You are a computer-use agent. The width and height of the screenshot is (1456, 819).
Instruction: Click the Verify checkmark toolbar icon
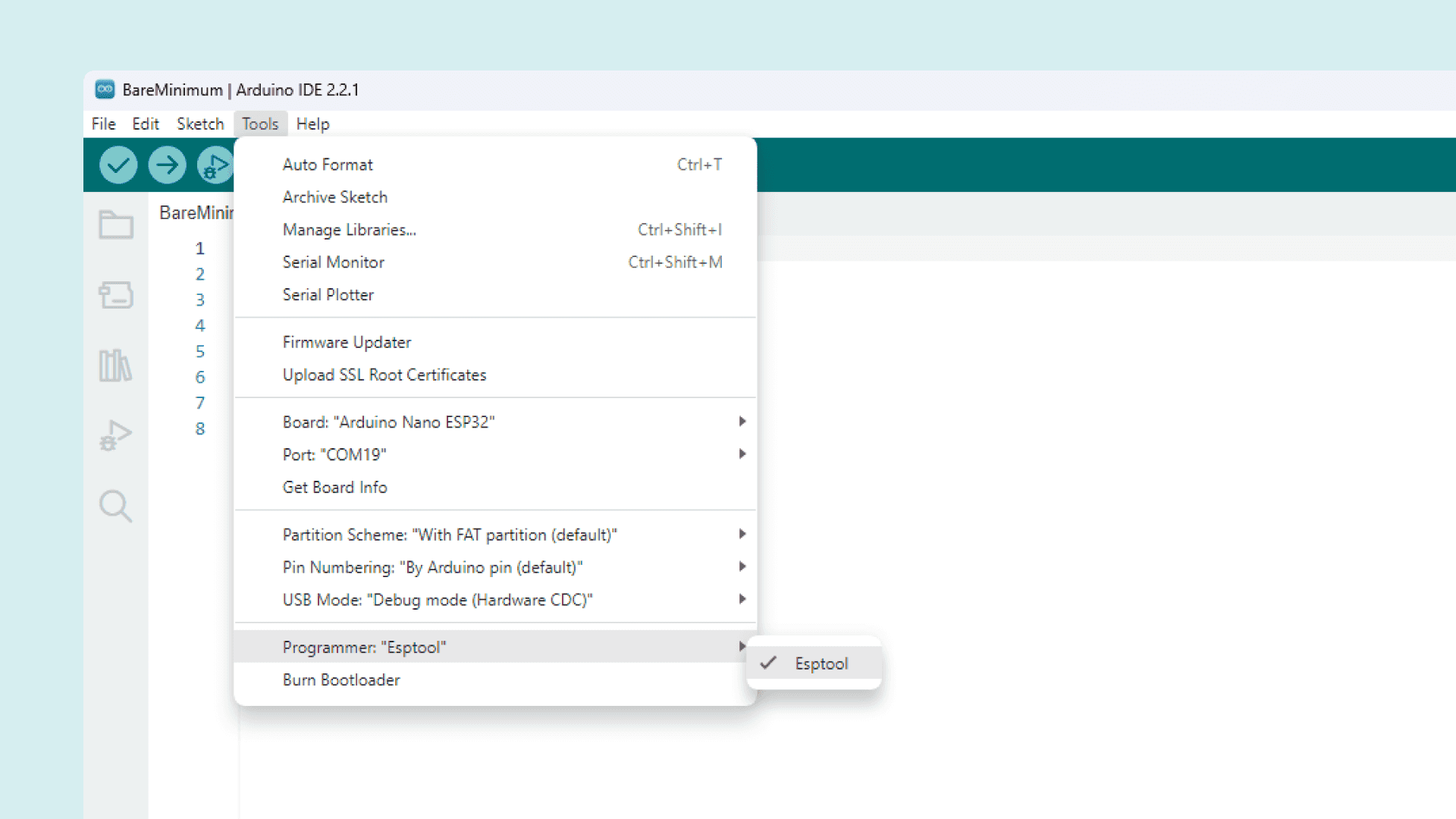pos(118,165)
